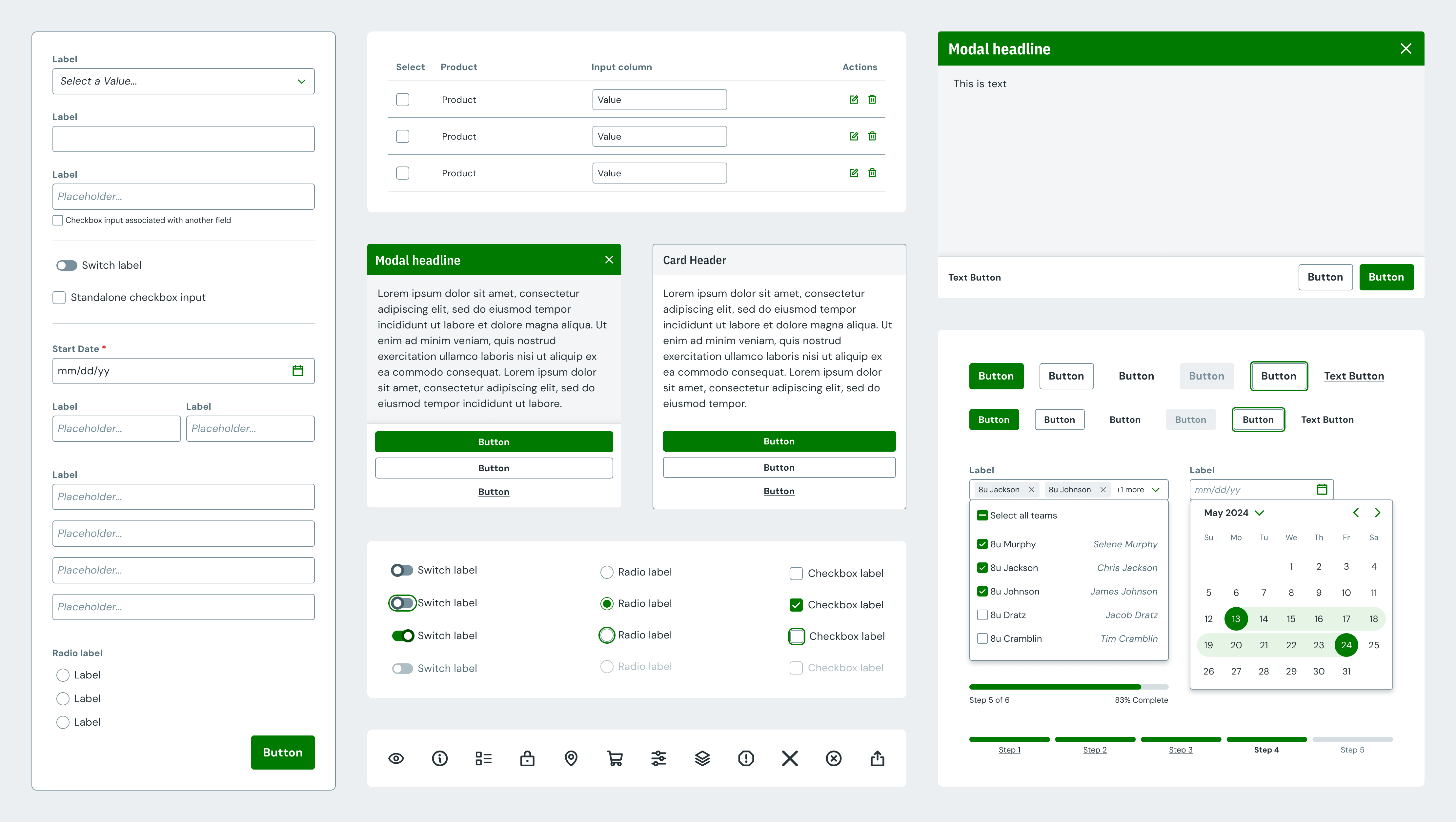Click the Step 5 of 6 progress bar
Viewport: 1456px width, 822px height.
[1068, 687]
